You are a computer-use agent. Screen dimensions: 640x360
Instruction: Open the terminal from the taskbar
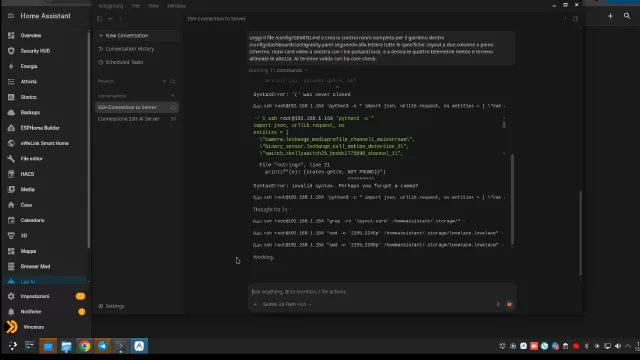click(121, 346)
